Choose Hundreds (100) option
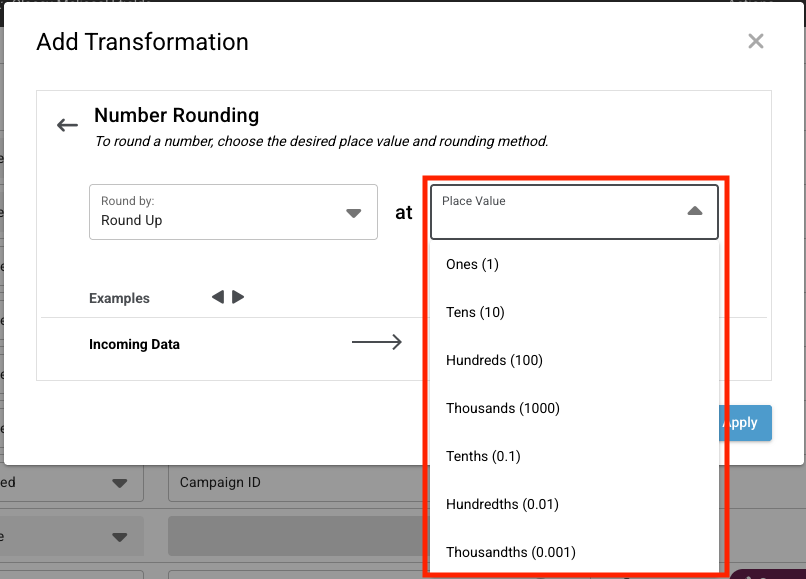The width and height of the screenshot is (806, 579). (574, 360)
